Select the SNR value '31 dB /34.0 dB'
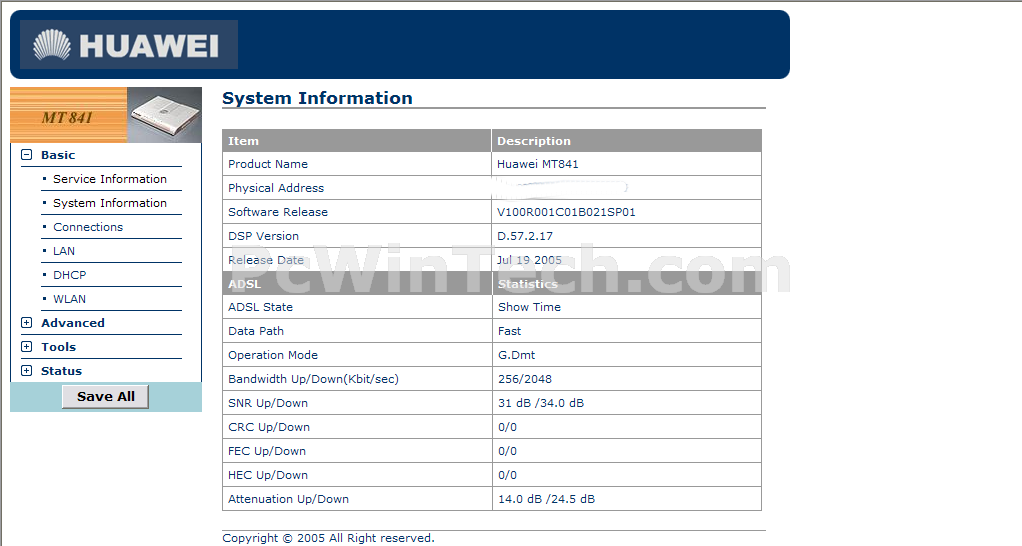The height and width of the screenshot is (546, 1022). (x=541, y=403)
